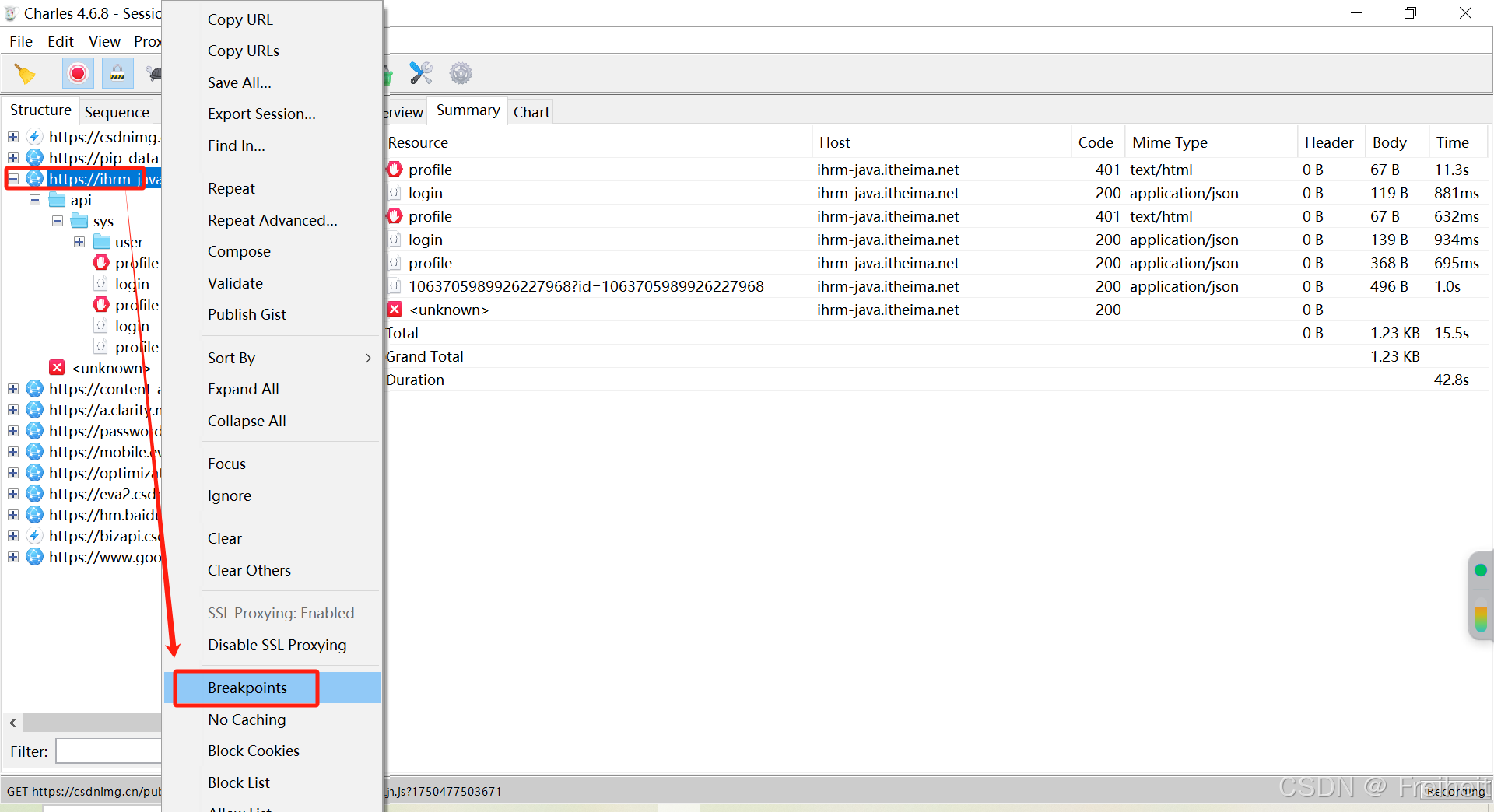Switch to the Structure tab
Viewport: 1494px width, 812px height.
(40, 110)
